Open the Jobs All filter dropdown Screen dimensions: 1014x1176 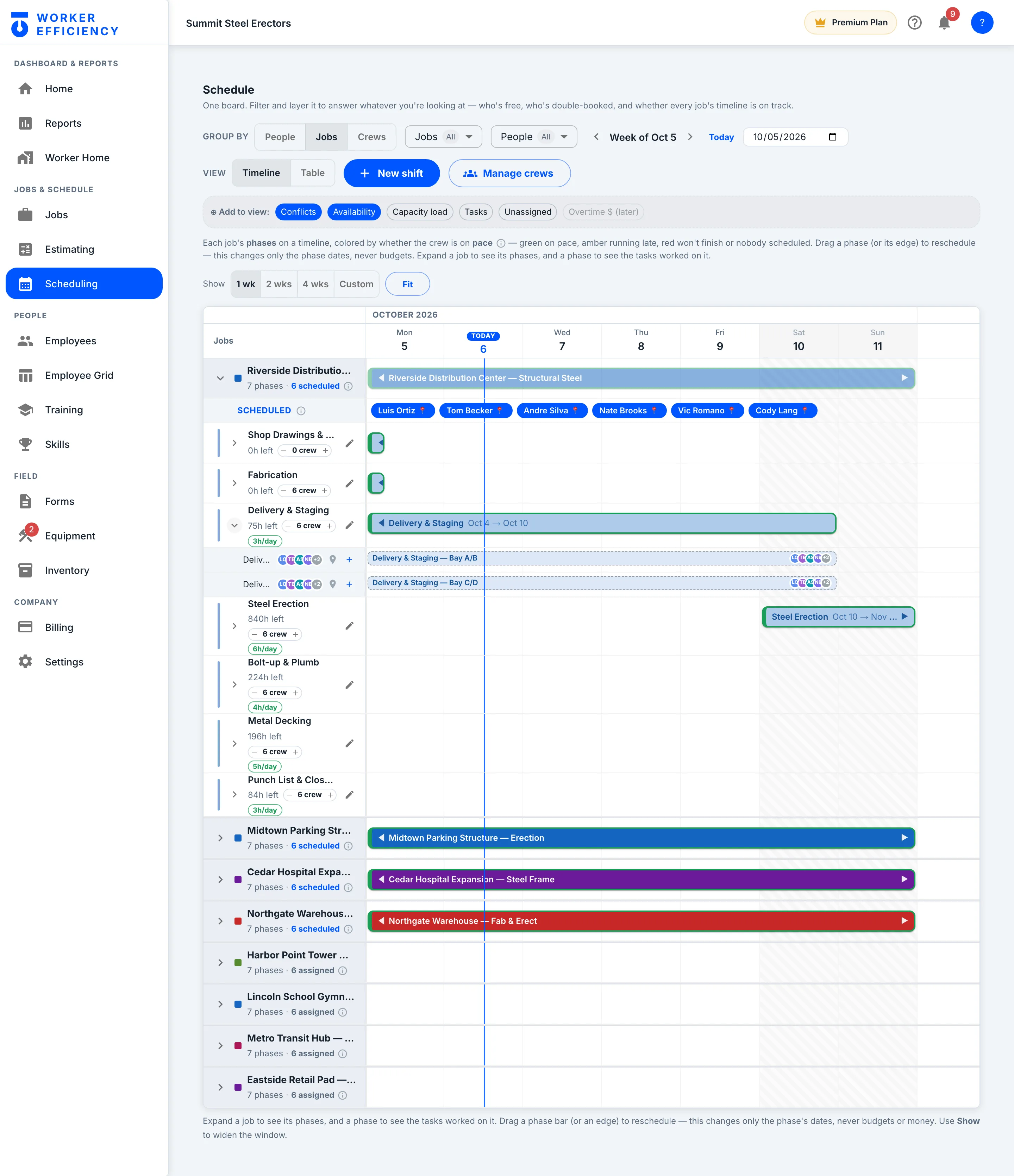pyautogui.click(x=443, y=137)
